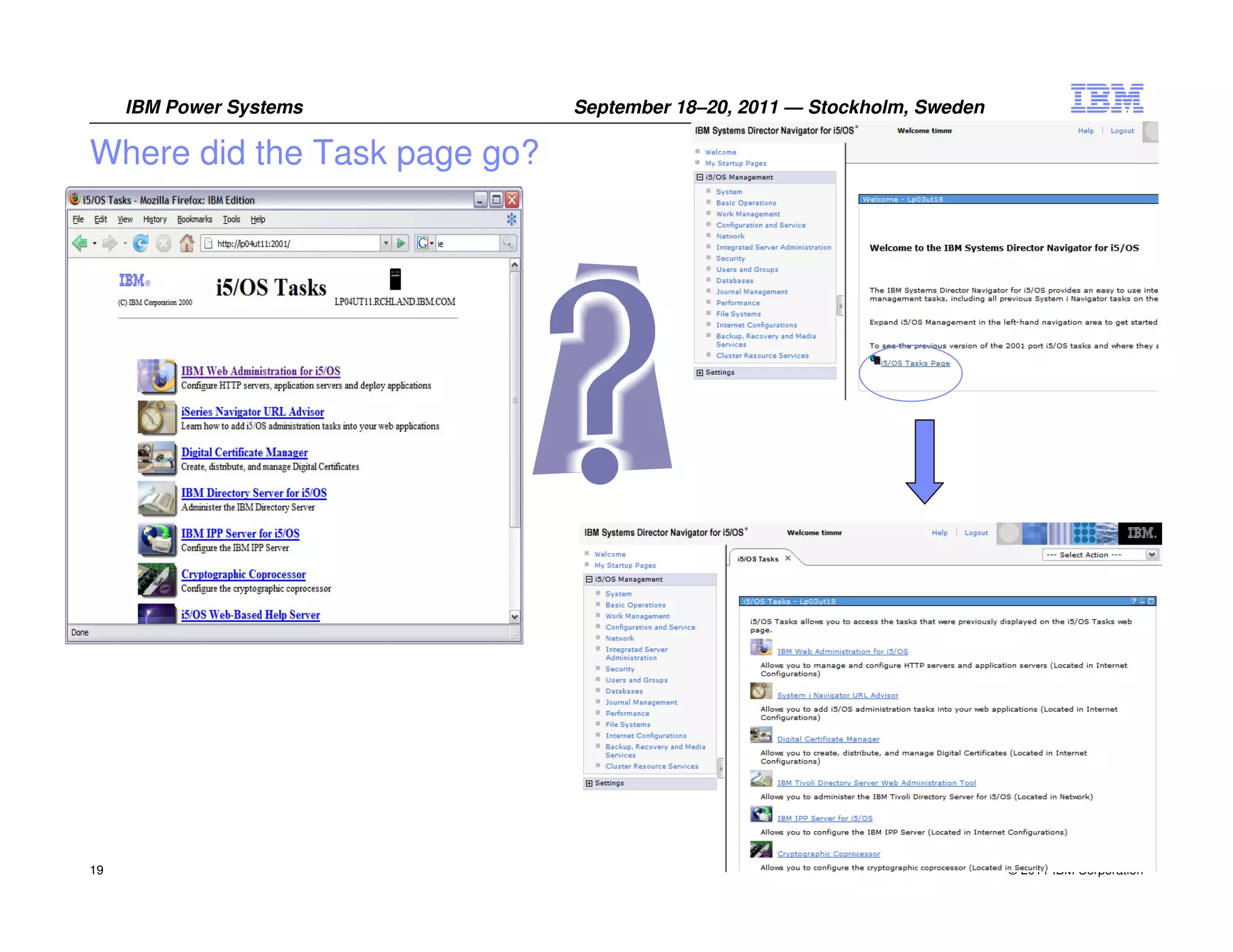Click i5/OS Tasks Page link icon
The width and height of the screenshot is (1233, 952).
(875, 360)
